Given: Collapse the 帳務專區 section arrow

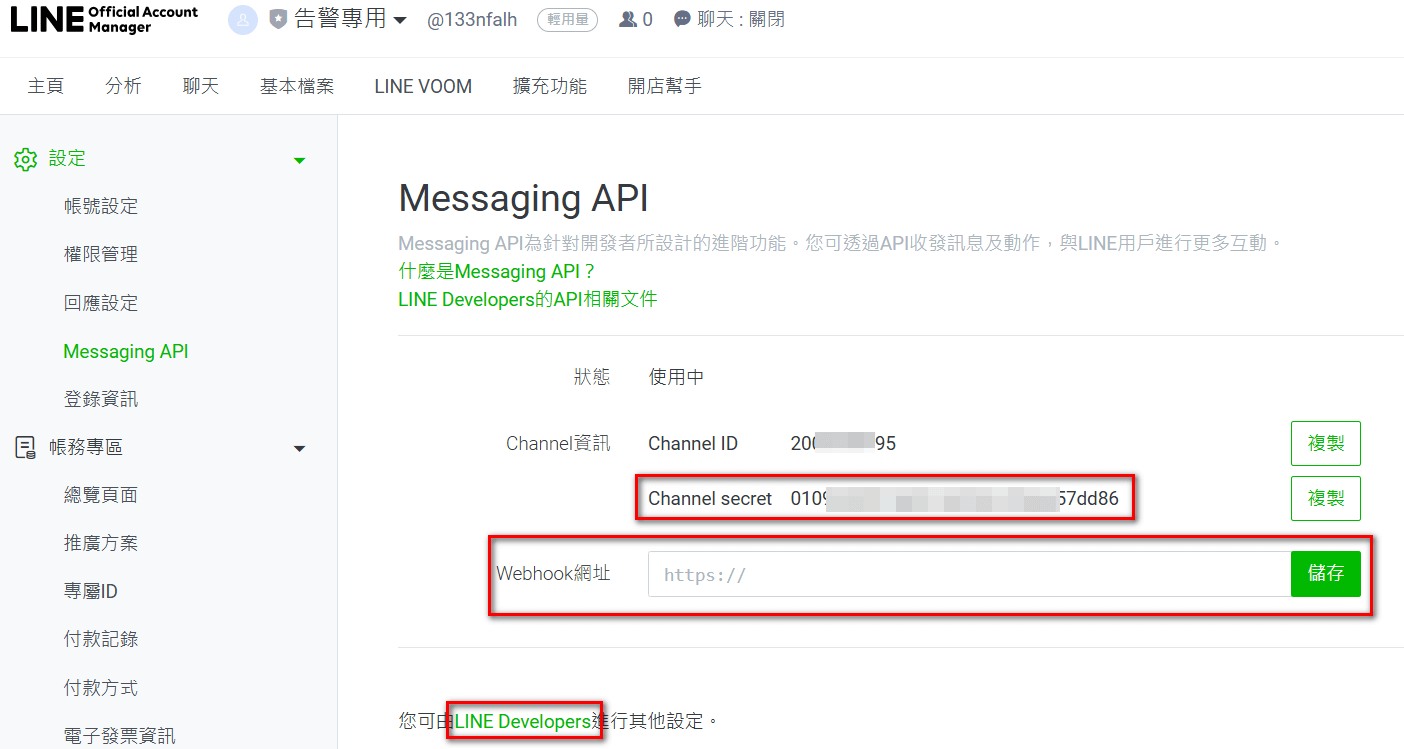Looking at the screenshot, I should [x=299, y=449].
